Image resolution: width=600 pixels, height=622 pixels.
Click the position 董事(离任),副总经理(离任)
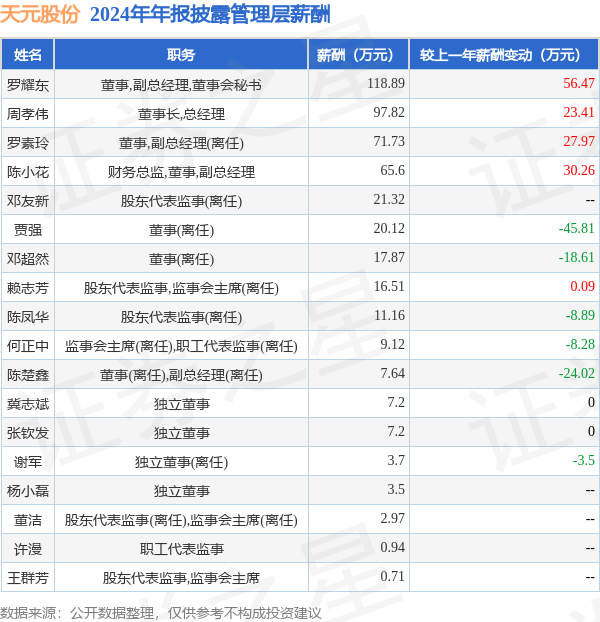pyautogui.click(x=181, y=374)
